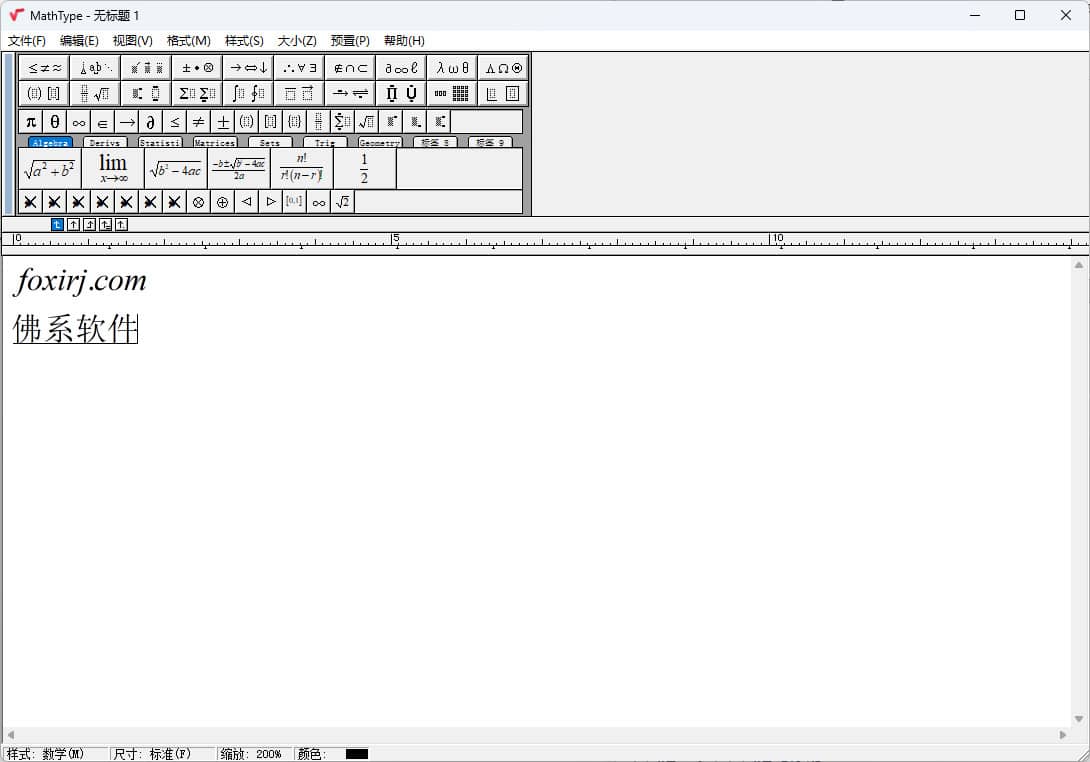Open the 视图(V) menu
This screenshot has height=762, width=1090.
(132, 40)
